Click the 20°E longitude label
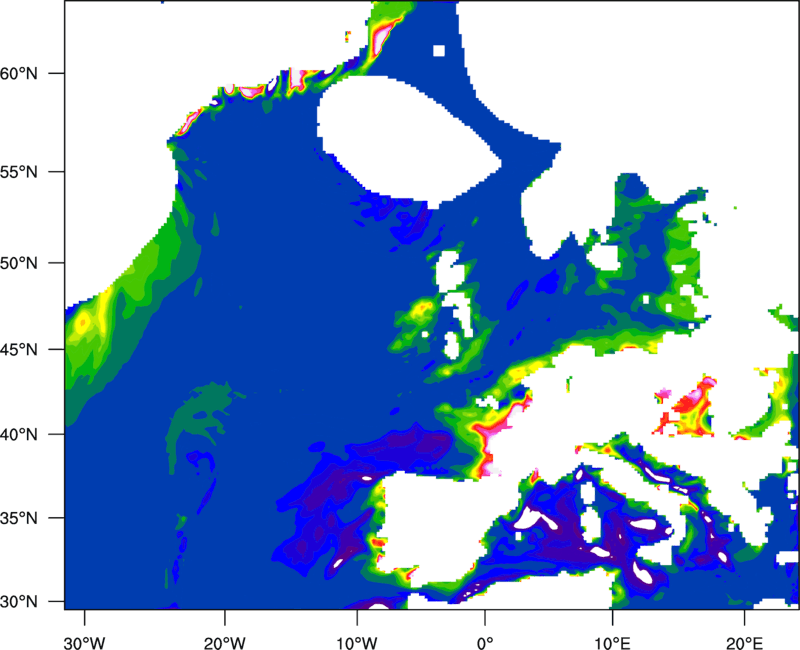This screenshot has height=650, width=800. click(744, 643)
